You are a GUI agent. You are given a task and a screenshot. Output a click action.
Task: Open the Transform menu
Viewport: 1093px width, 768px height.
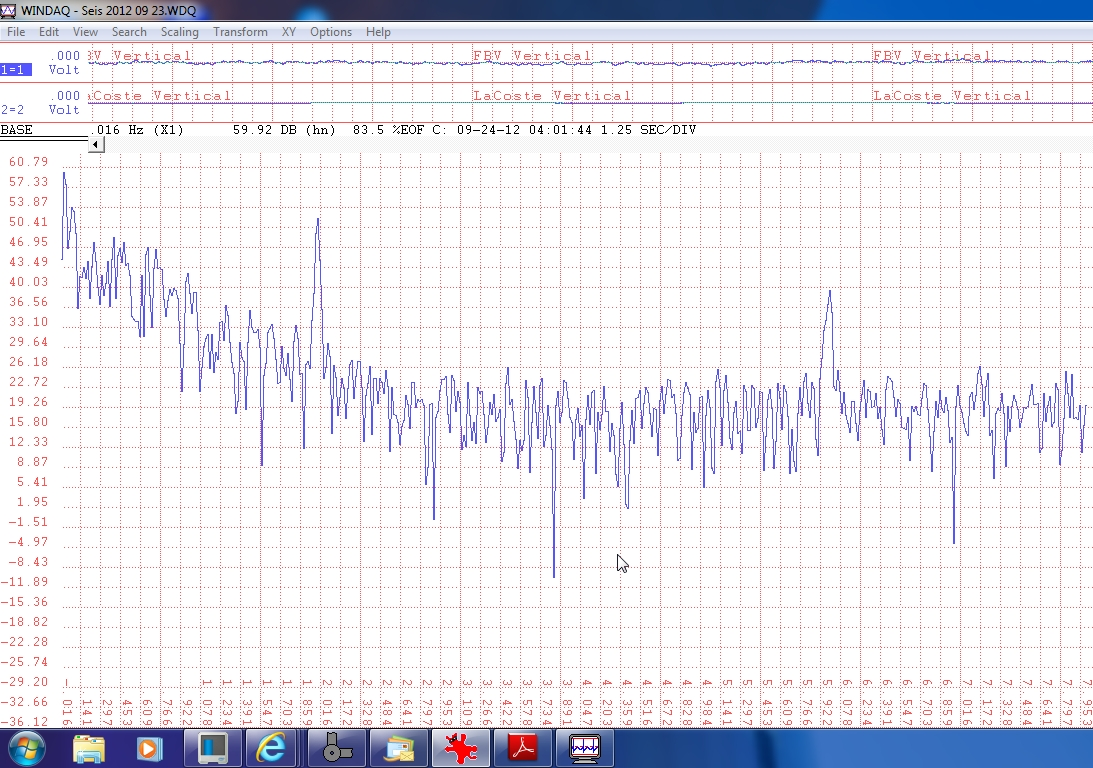[240, 32]
